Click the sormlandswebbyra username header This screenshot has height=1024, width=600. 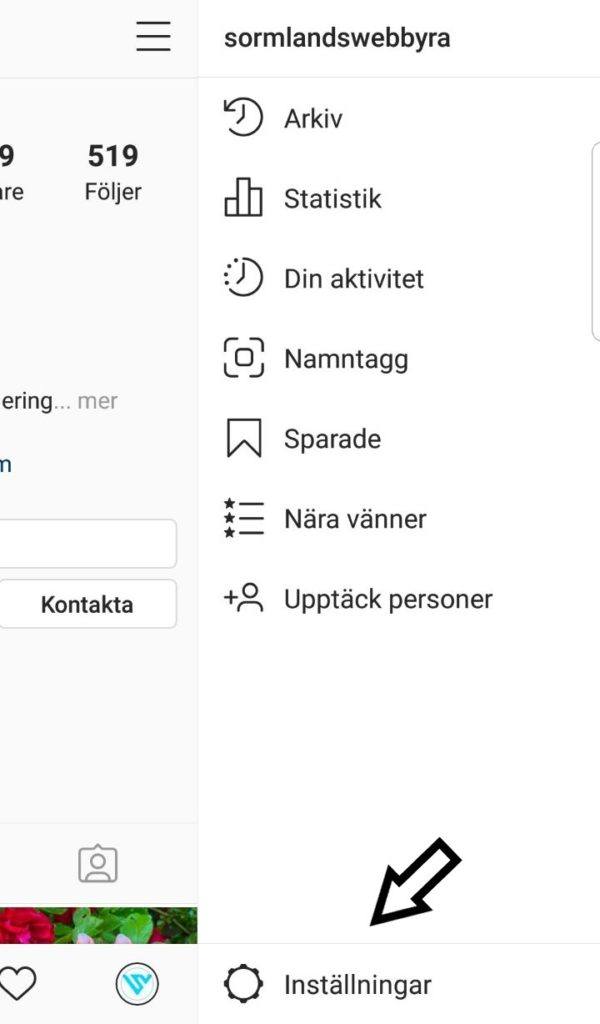click(337, 38)
